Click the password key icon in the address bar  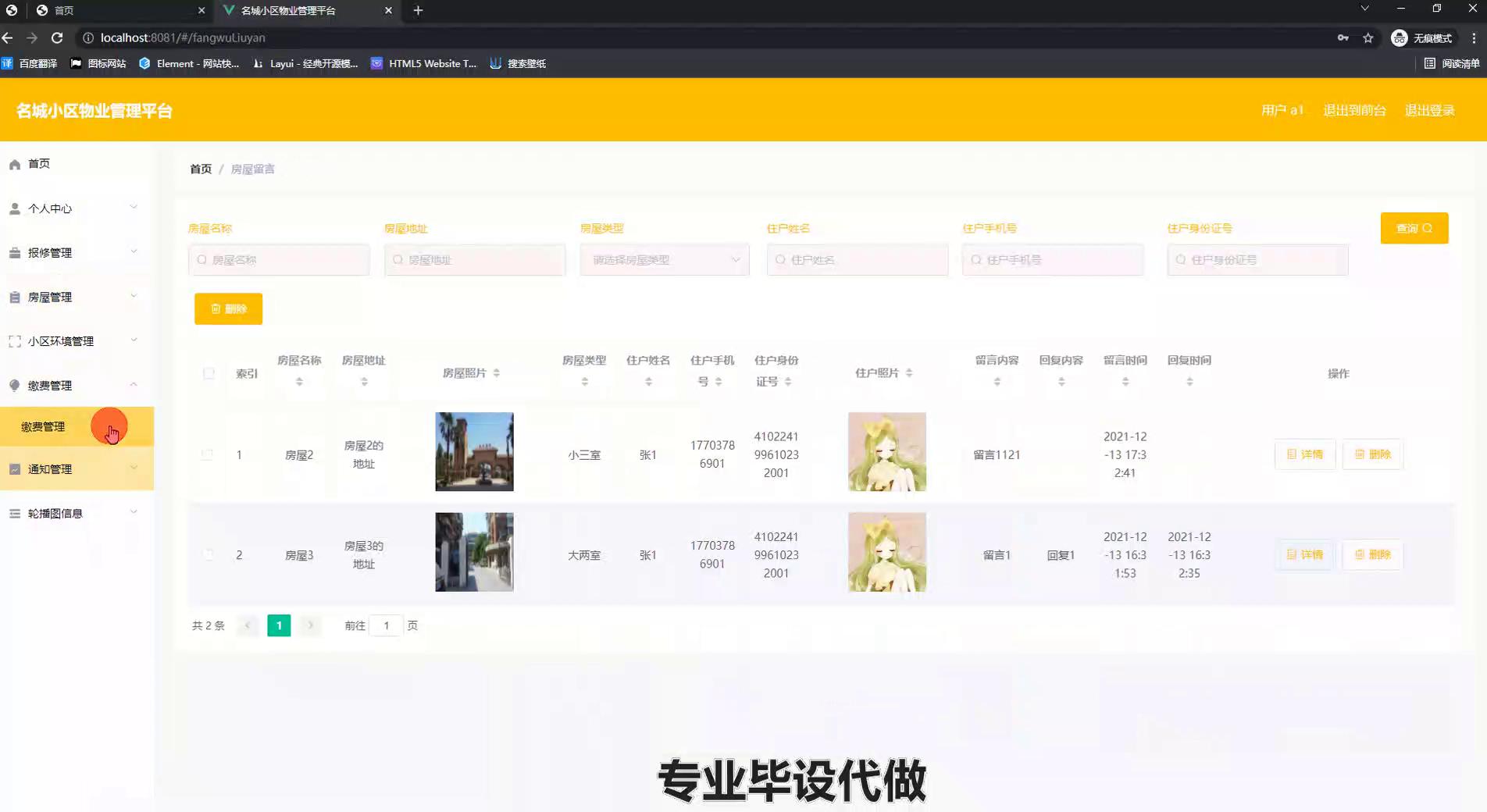(1343, 37)
